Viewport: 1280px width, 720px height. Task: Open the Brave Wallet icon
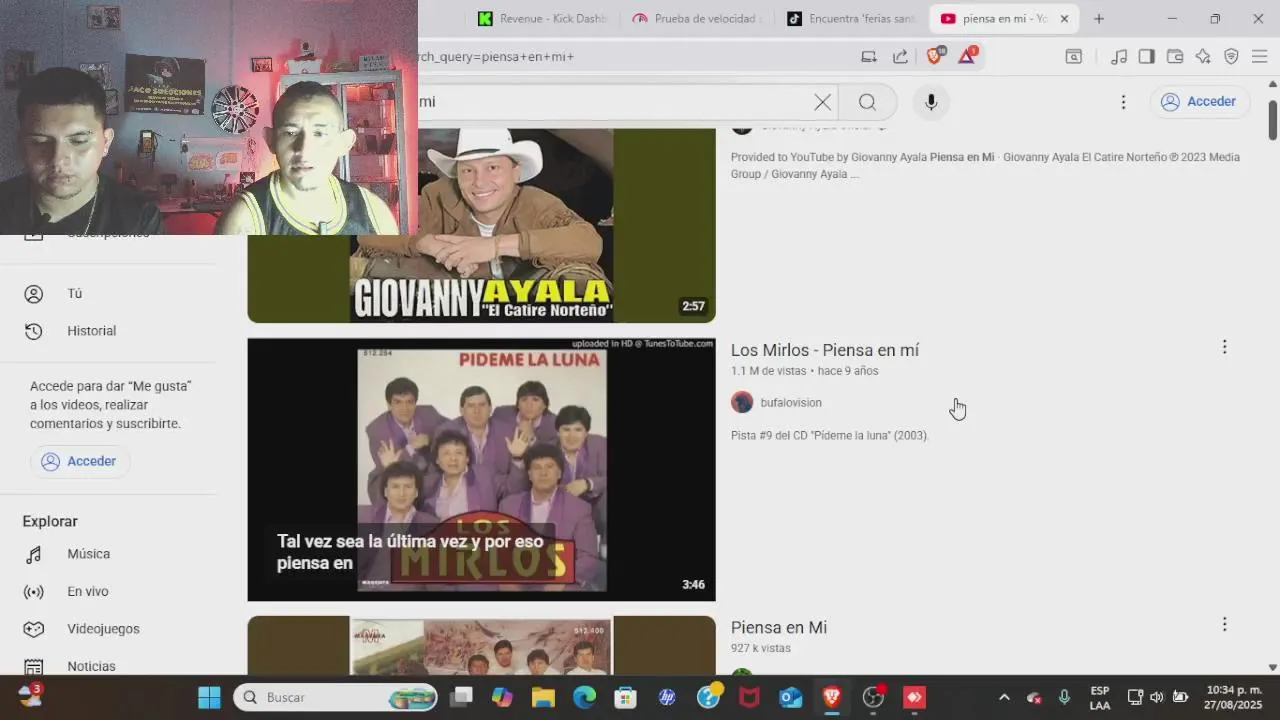1175,57
